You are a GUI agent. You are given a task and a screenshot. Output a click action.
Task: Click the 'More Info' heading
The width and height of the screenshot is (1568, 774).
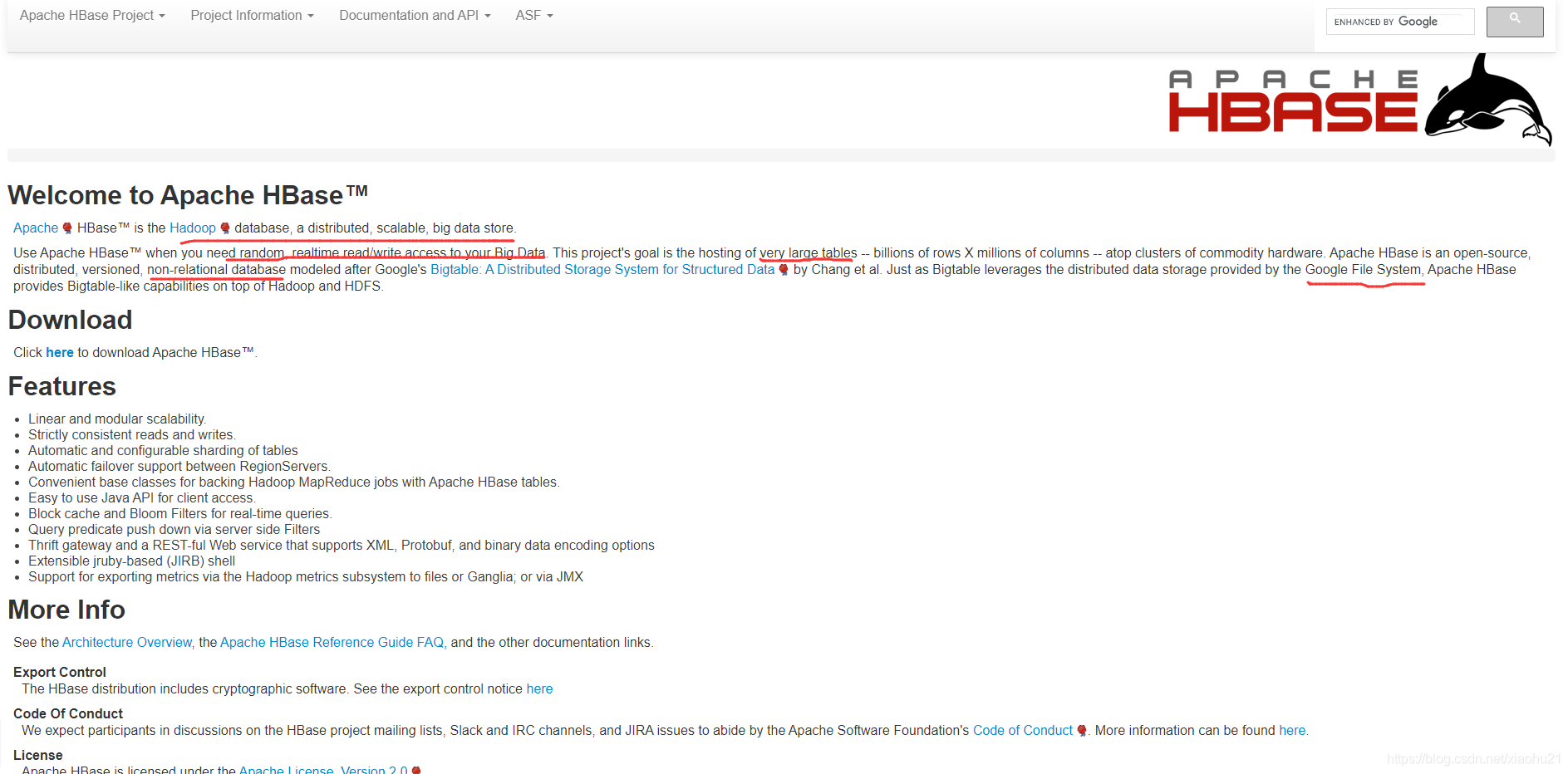pyautogui.click(x=66, y=610)
